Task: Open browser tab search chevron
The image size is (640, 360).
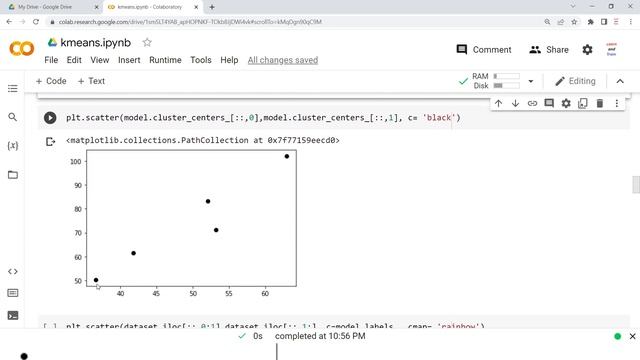Action: 573,7
